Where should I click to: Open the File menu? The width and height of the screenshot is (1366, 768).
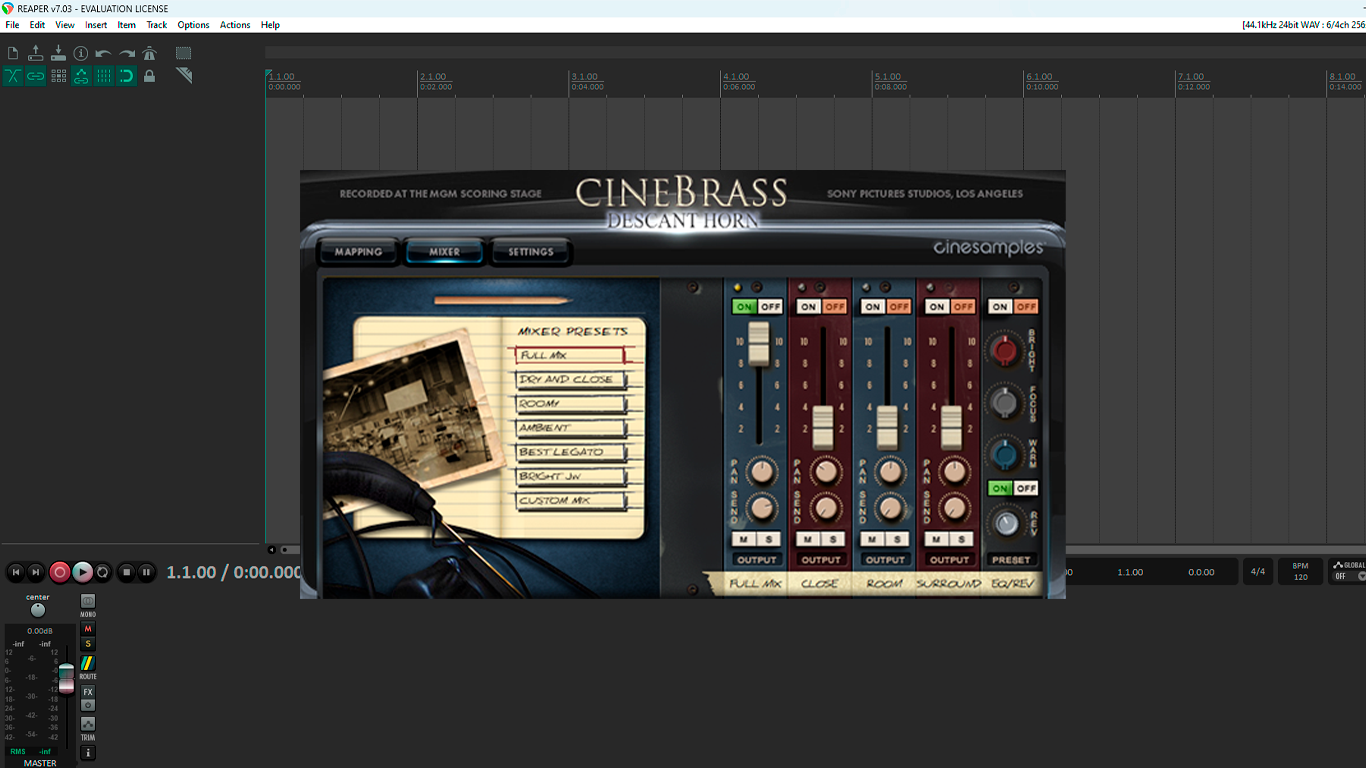[x=12, y=25]
